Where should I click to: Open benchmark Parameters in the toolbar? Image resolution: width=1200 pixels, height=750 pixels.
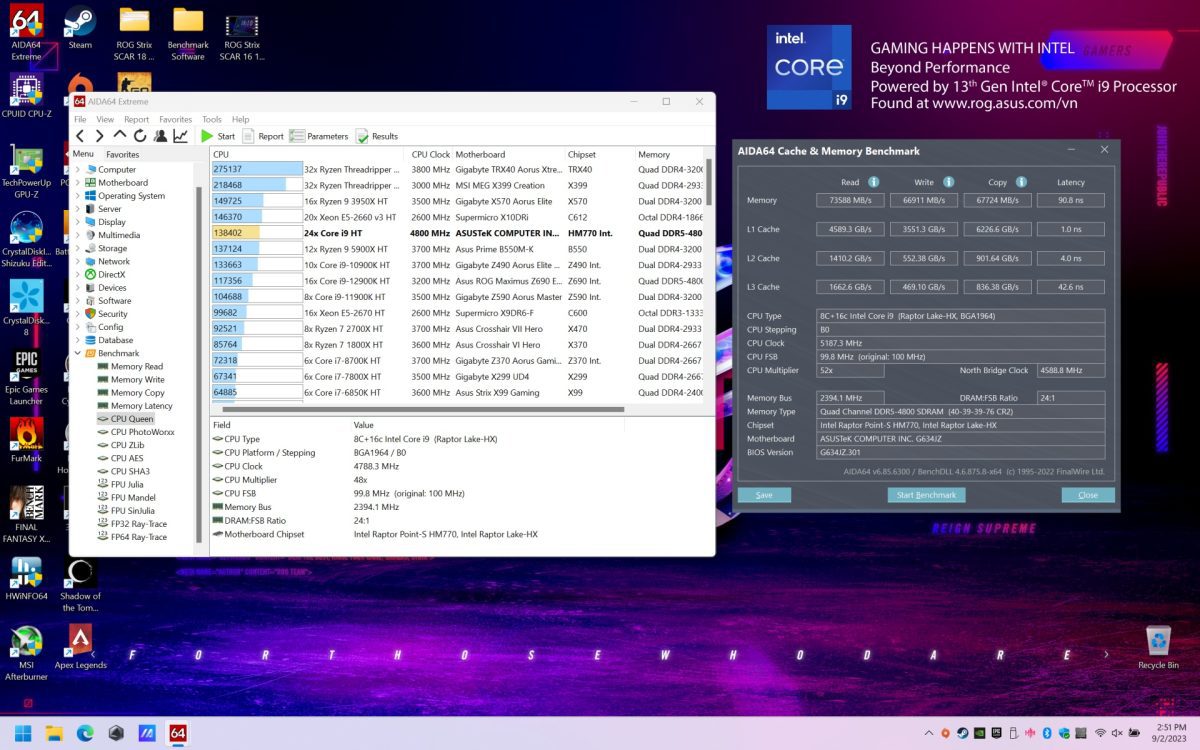point(319,136)
